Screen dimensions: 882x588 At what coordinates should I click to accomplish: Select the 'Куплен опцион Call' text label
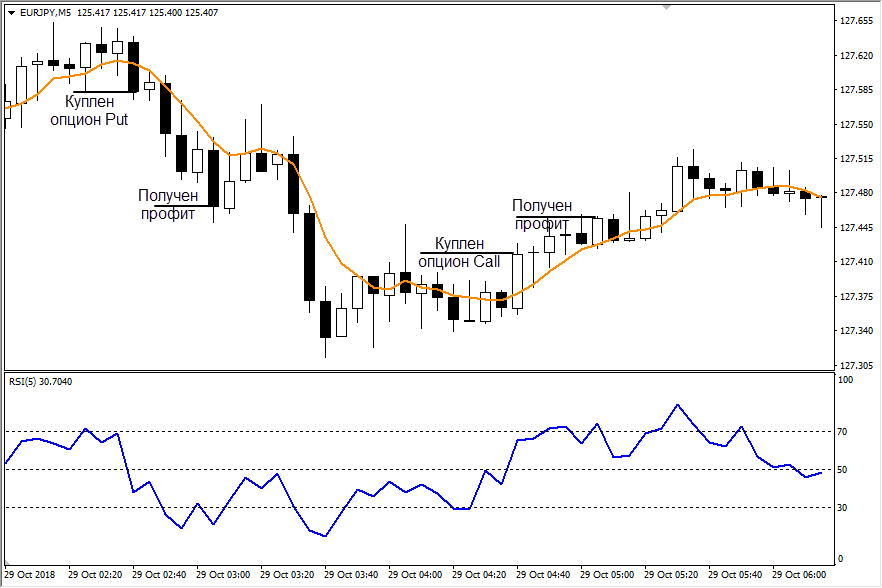[458, 252]
